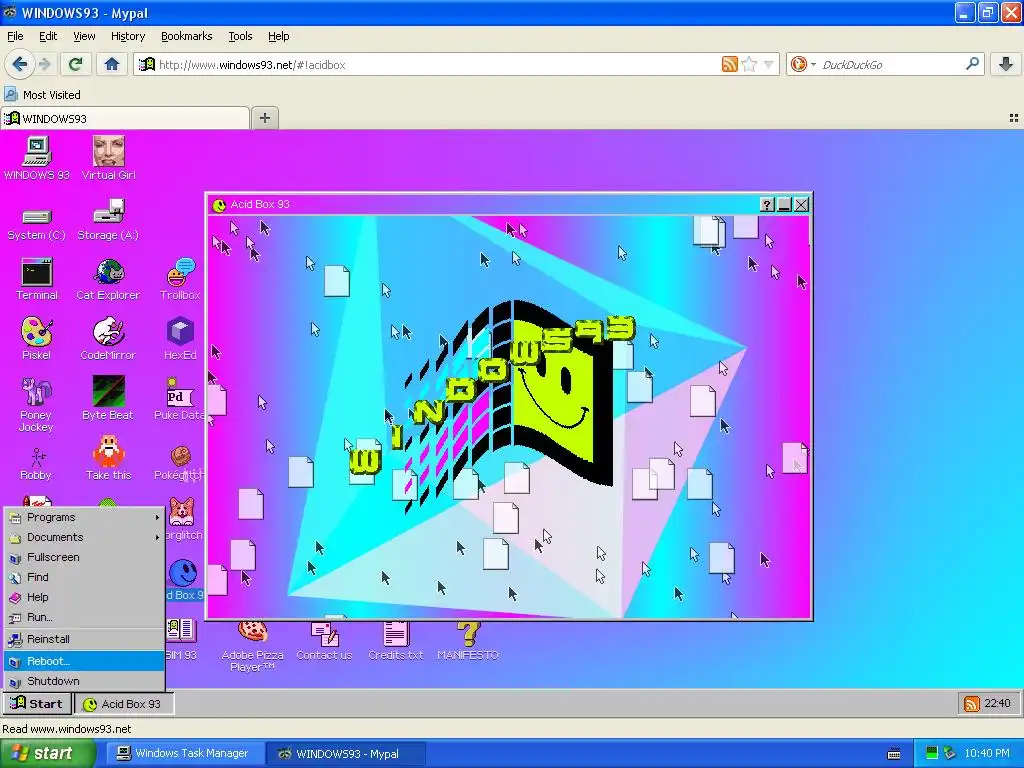1024x768 pixels.
Task: Choose Help in the Windows 93 Start menu
Action: tap(84, 598)
